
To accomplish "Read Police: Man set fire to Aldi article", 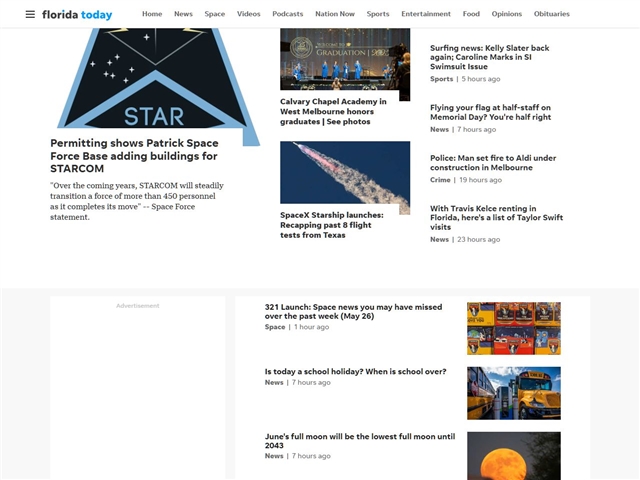I will pyautogui.click(x=493, y=162).
